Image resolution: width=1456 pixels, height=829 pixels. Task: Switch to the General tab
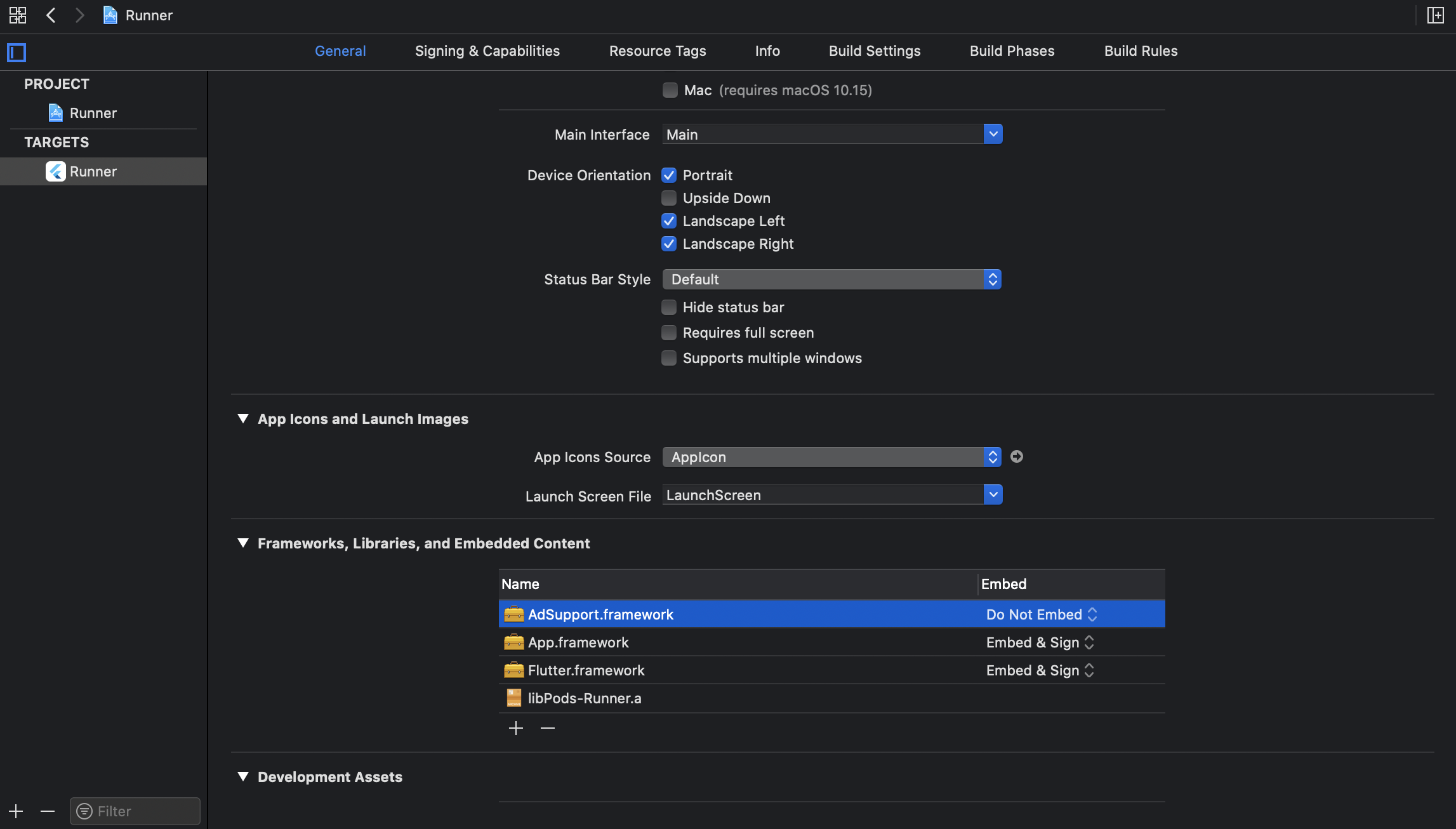coord(340,51)
